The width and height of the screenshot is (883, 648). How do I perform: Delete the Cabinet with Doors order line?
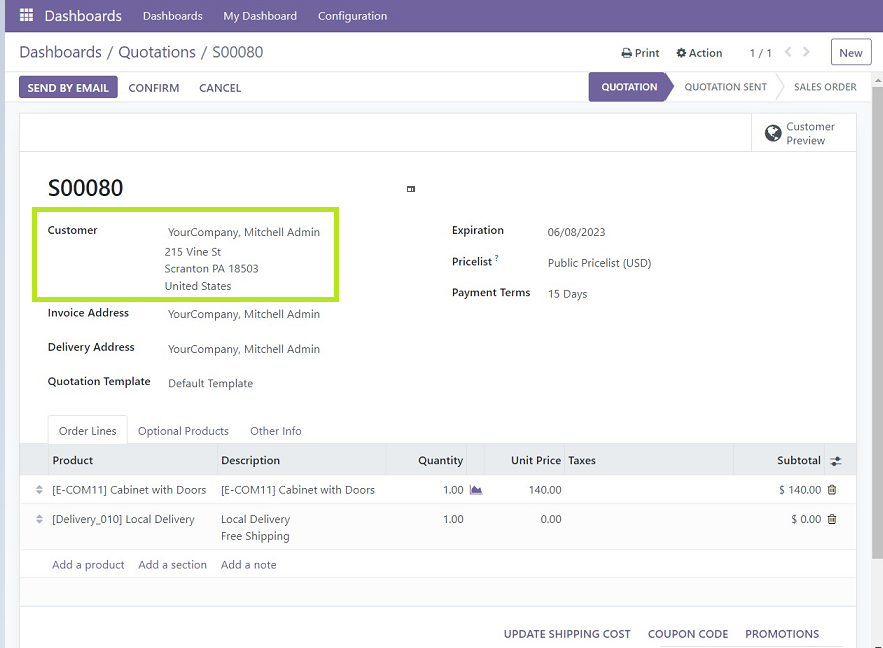(x=832, y=490)
